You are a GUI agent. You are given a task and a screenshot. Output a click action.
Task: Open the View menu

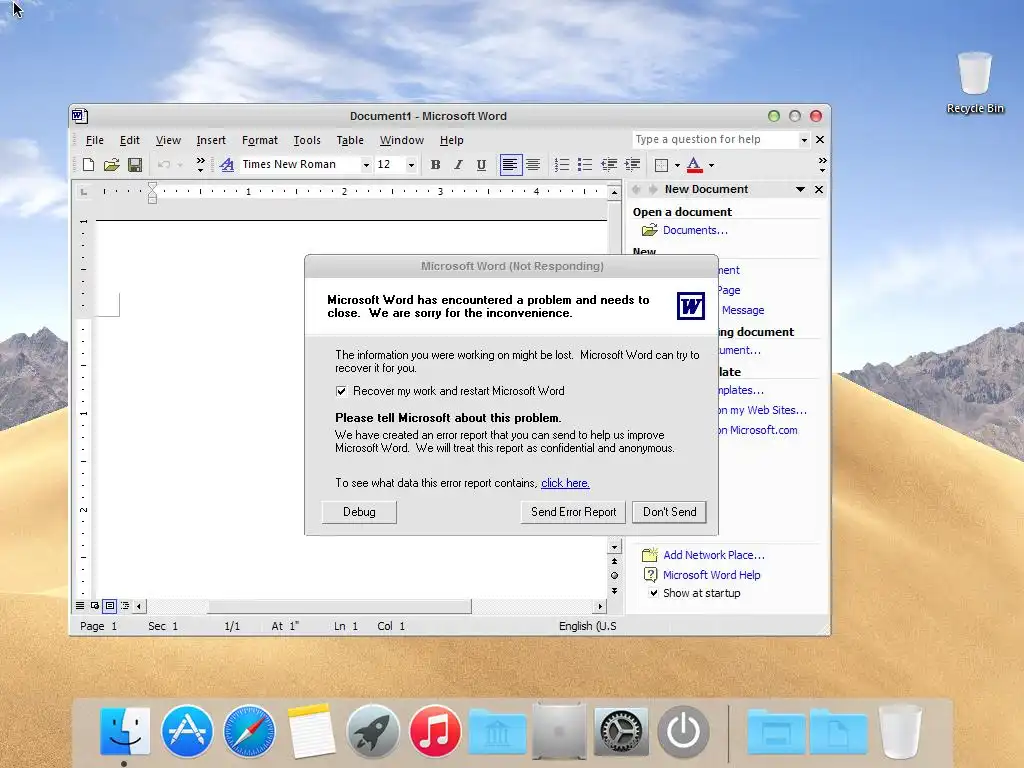point(168,140)
